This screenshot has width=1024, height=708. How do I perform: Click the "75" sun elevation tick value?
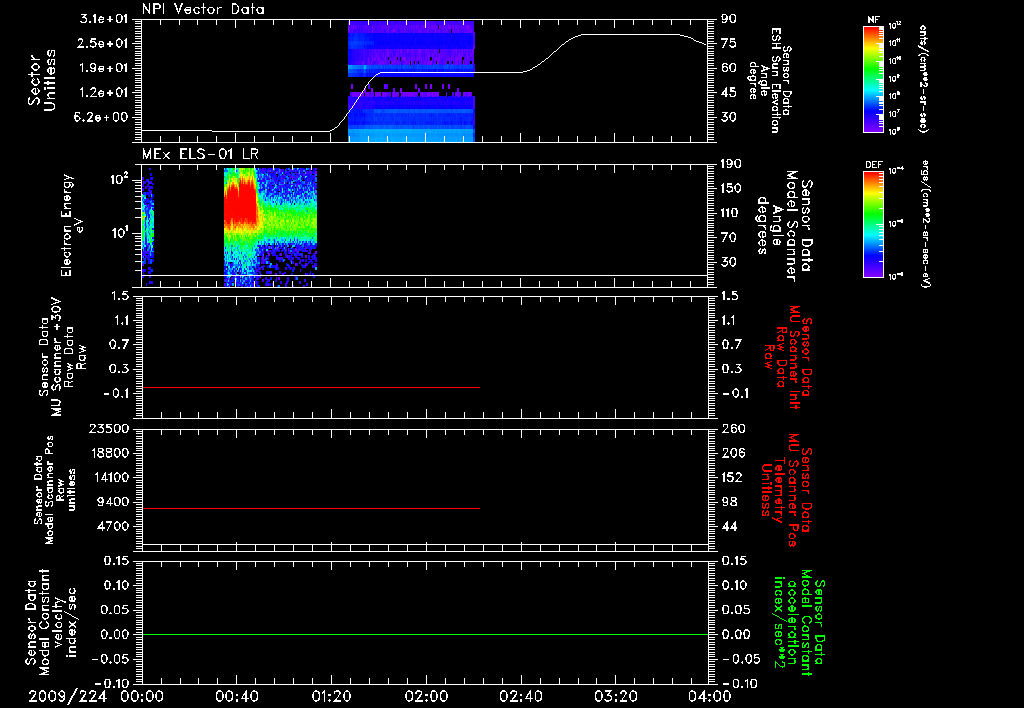point(729,43)
